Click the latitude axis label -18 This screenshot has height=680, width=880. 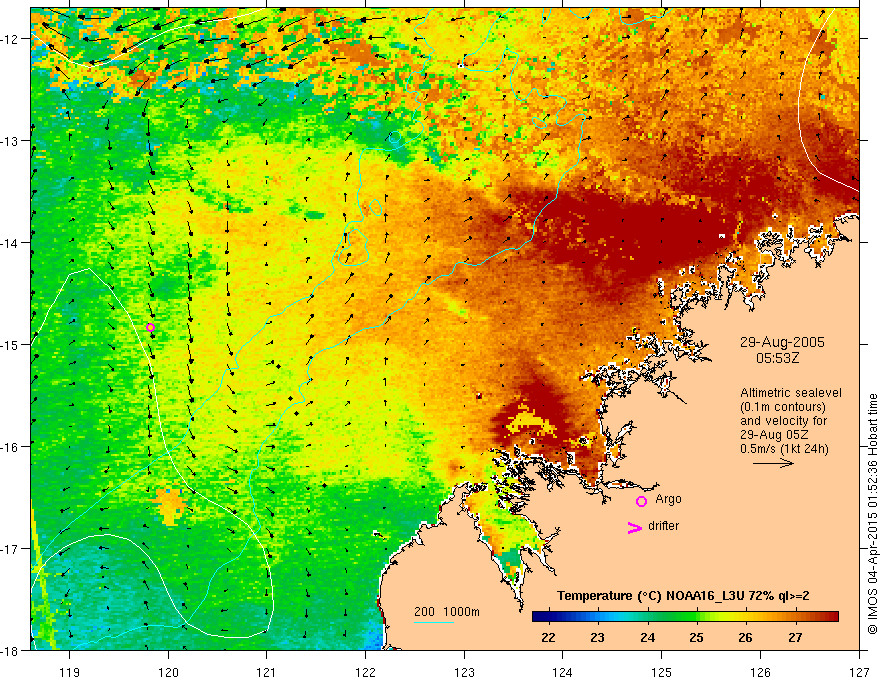pyautogui.click(x=11, y=650)
